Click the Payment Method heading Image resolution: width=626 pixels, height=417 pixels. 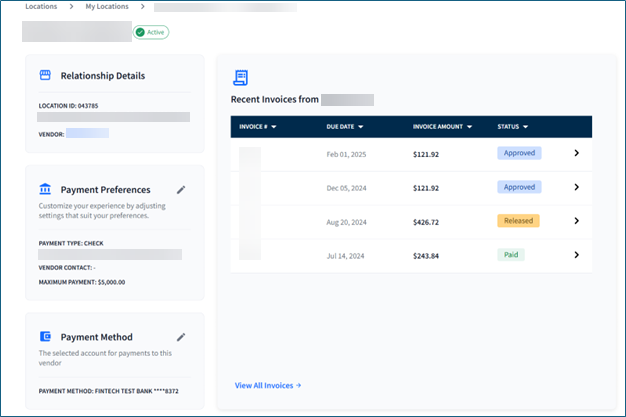click(x=96, y=337)
